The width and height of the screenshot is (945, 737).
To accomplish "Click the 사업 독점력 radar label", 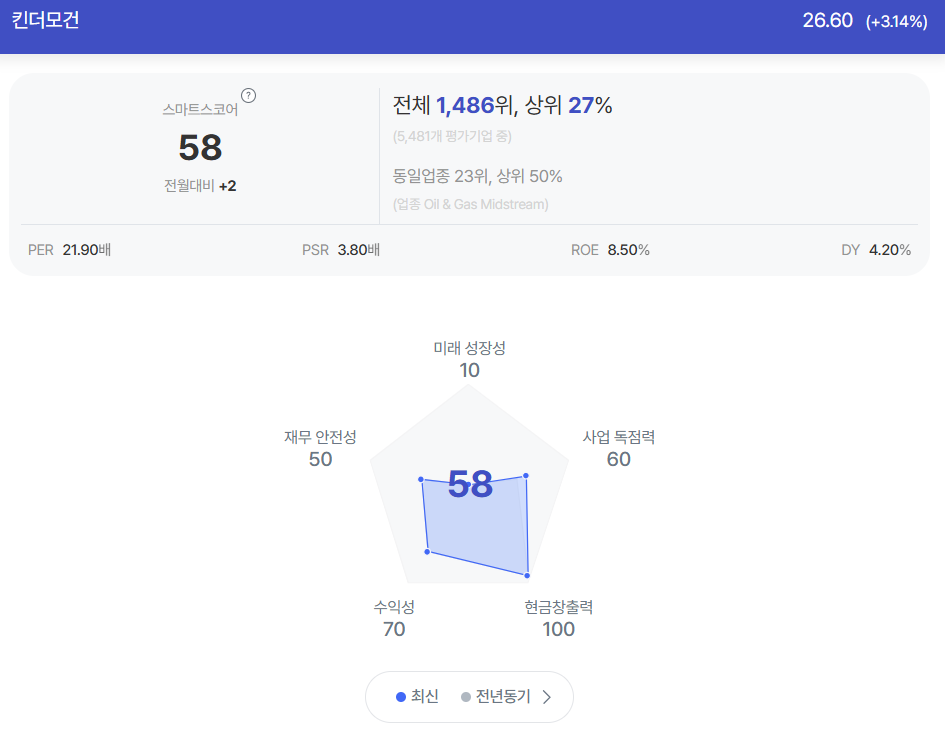I will click(619, 437).
